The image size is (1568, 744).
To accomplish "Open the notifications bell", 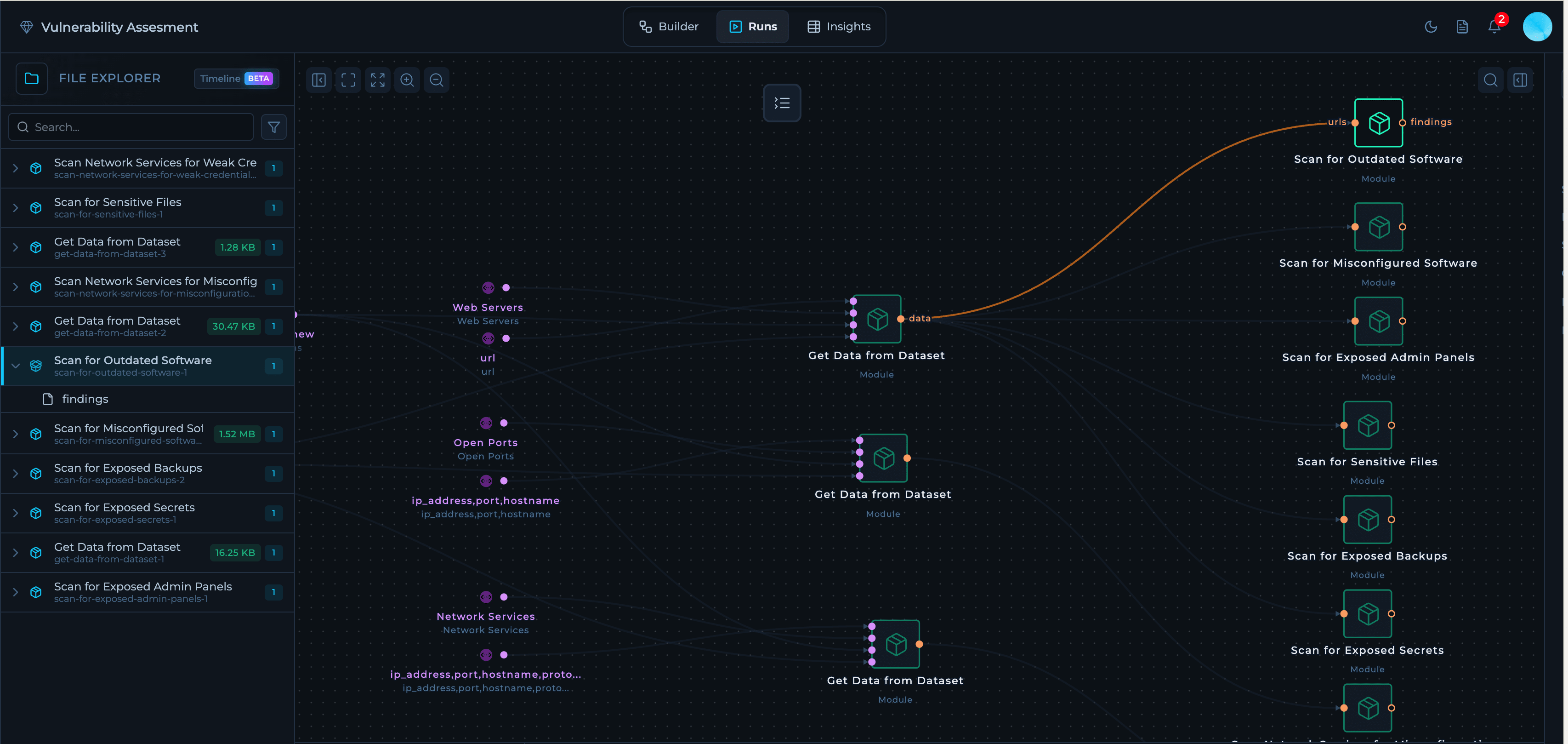I will (x=1494, y=27).
